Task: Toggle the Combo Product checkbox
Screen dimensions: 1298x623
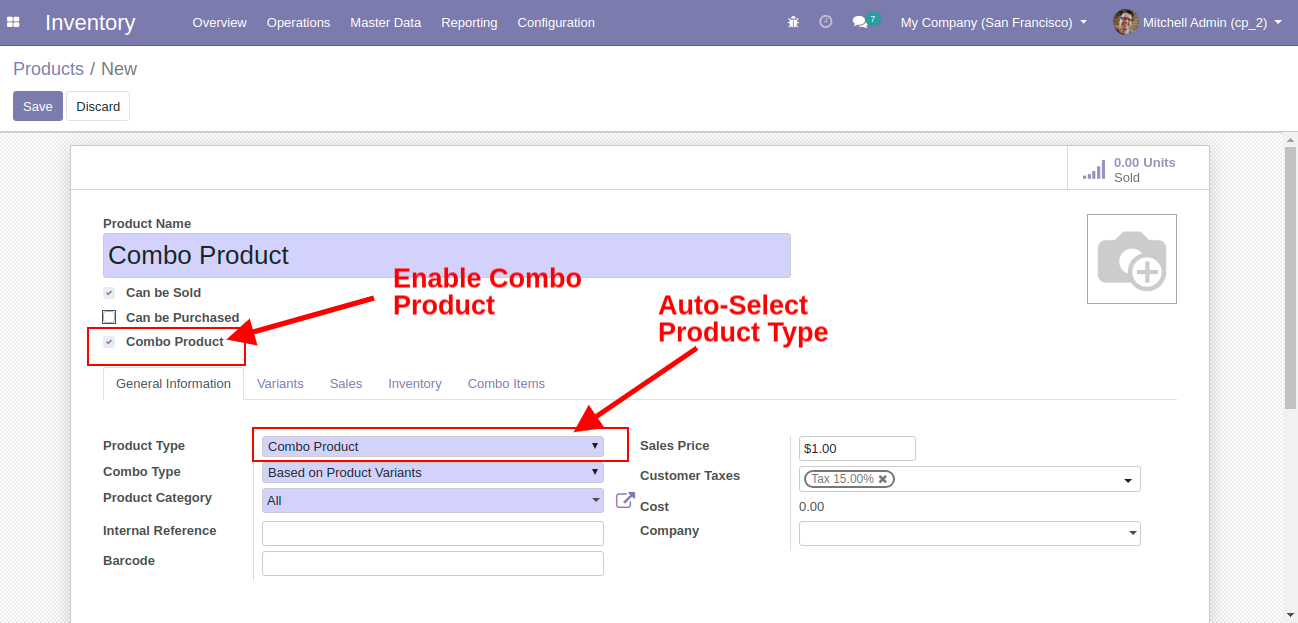Action: click(109, 342)
